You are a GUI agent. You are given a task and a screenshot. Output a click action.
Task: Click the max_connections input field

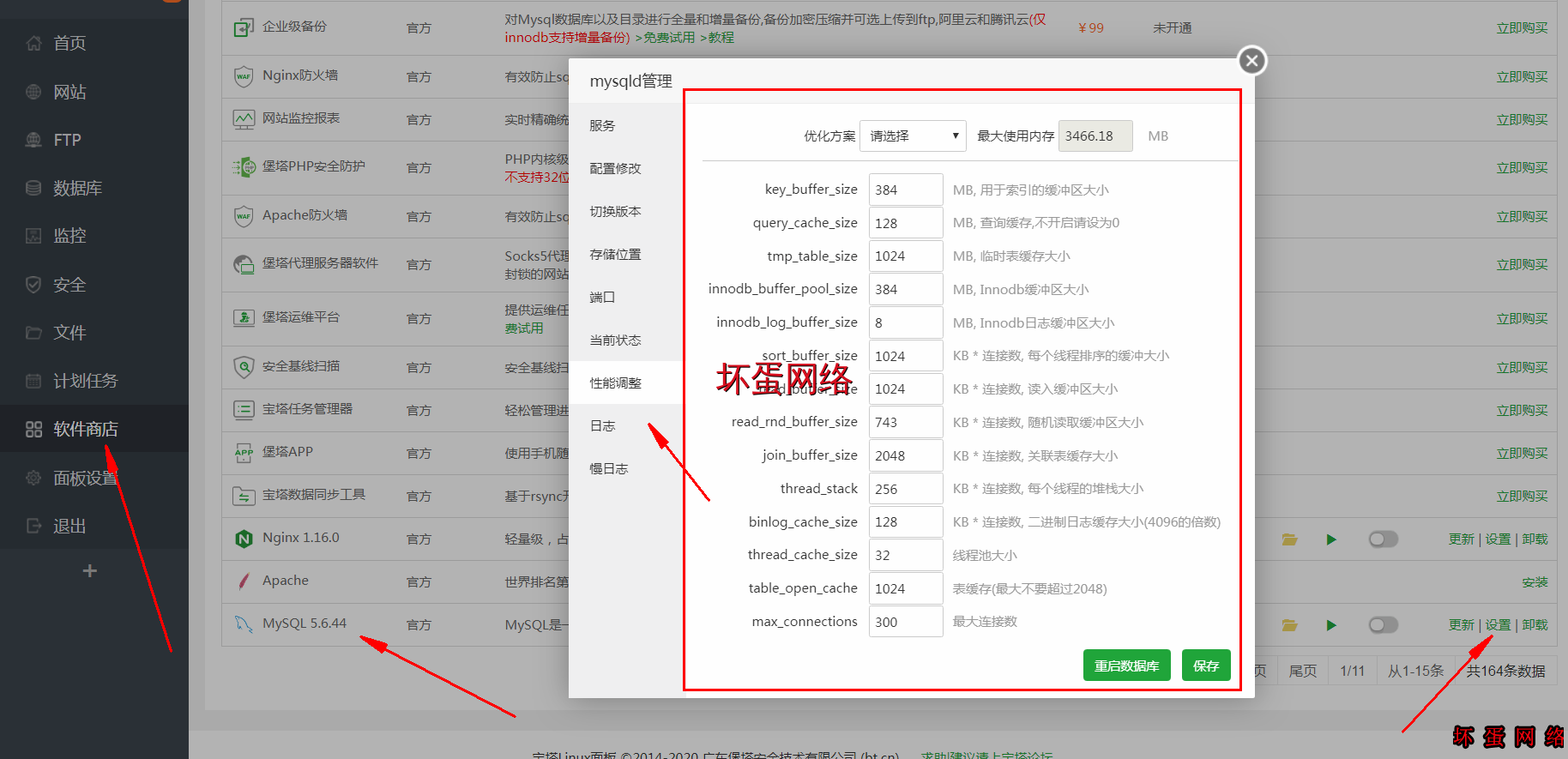point(906,622)
